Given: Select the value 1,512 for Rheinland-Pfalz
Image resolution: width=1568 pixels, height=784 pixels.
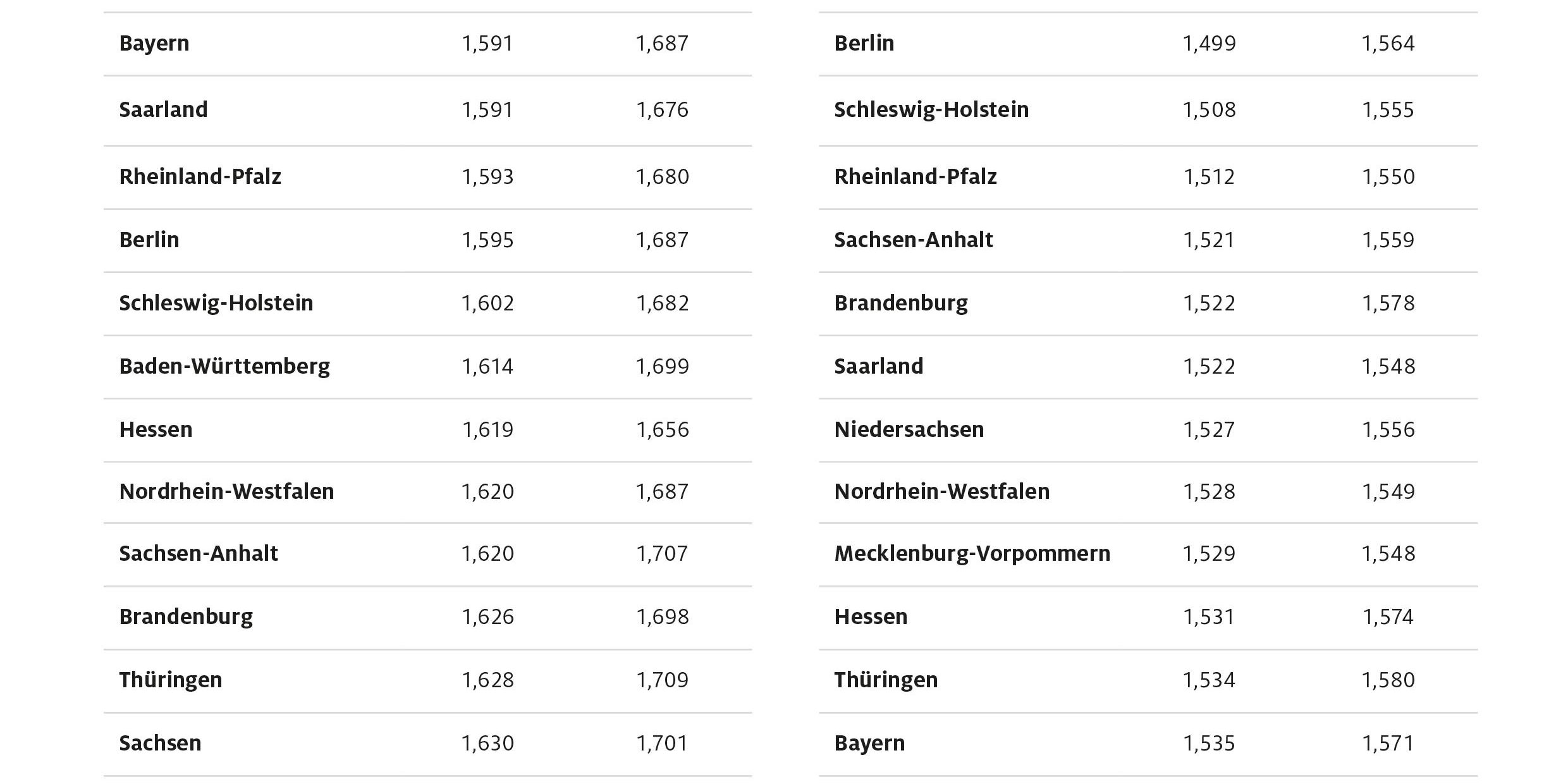Looking at the screenshot, I should pyautogui.click(x=1209, y=177).
